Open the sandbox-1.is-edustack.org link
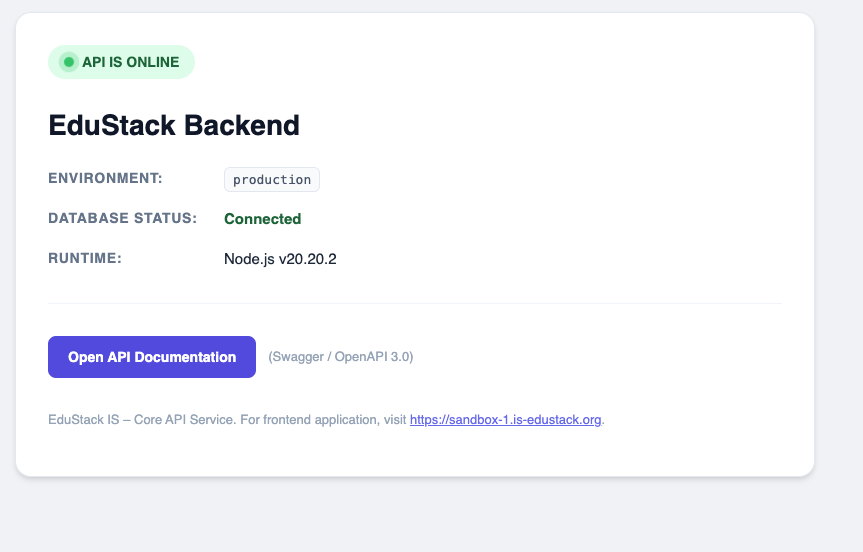The width and height of the screenshot is (863, 552). (x=505, y=420)
